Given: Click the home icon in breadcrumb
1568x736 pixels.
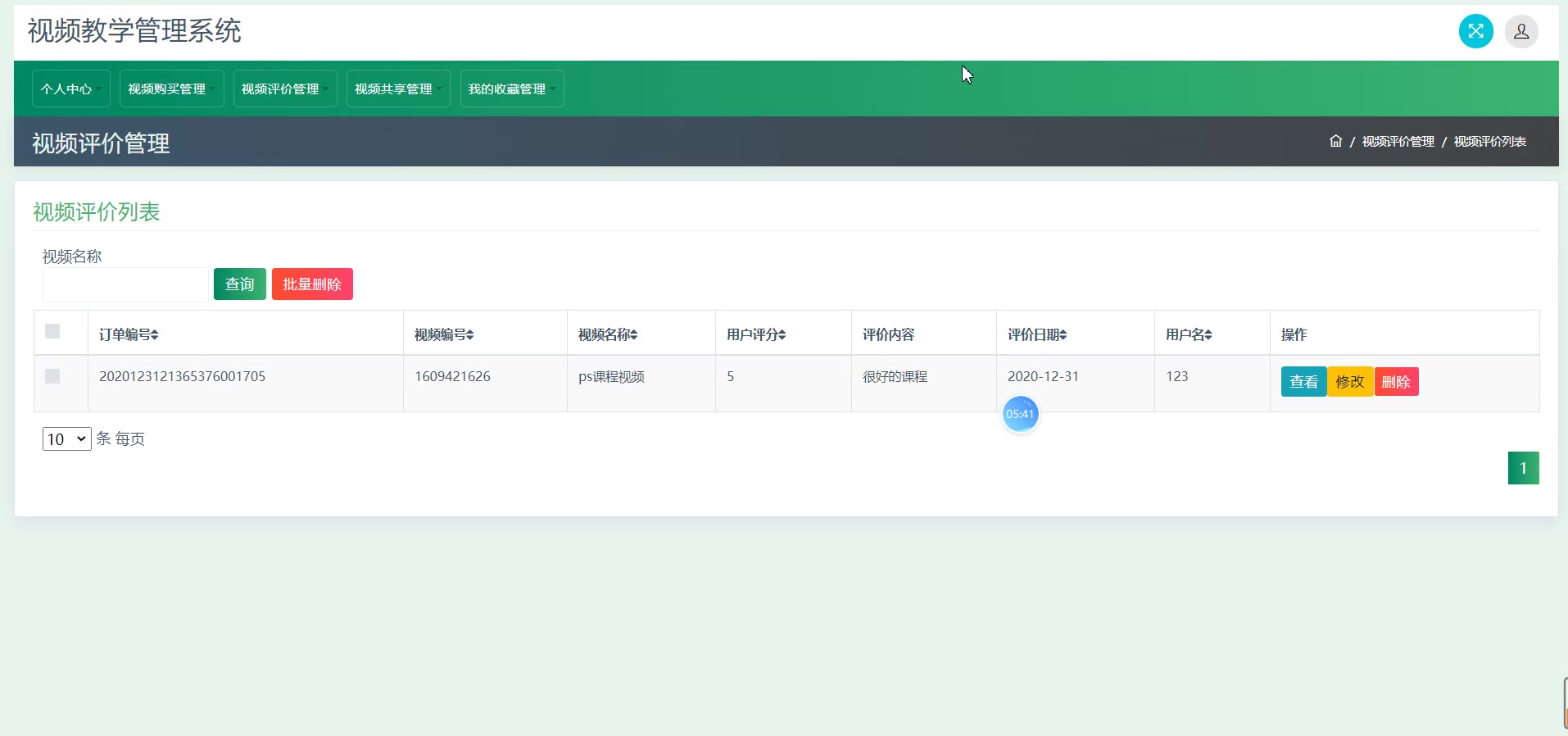Looking at the screenshot, I should 1335,141.
